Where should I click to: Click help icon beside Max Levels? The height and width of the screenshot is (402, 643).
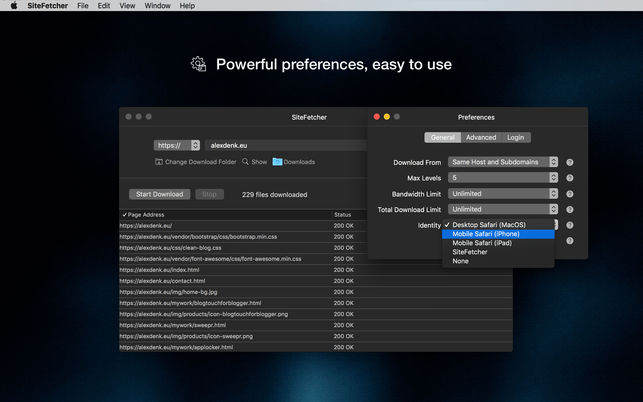[570, 178]
